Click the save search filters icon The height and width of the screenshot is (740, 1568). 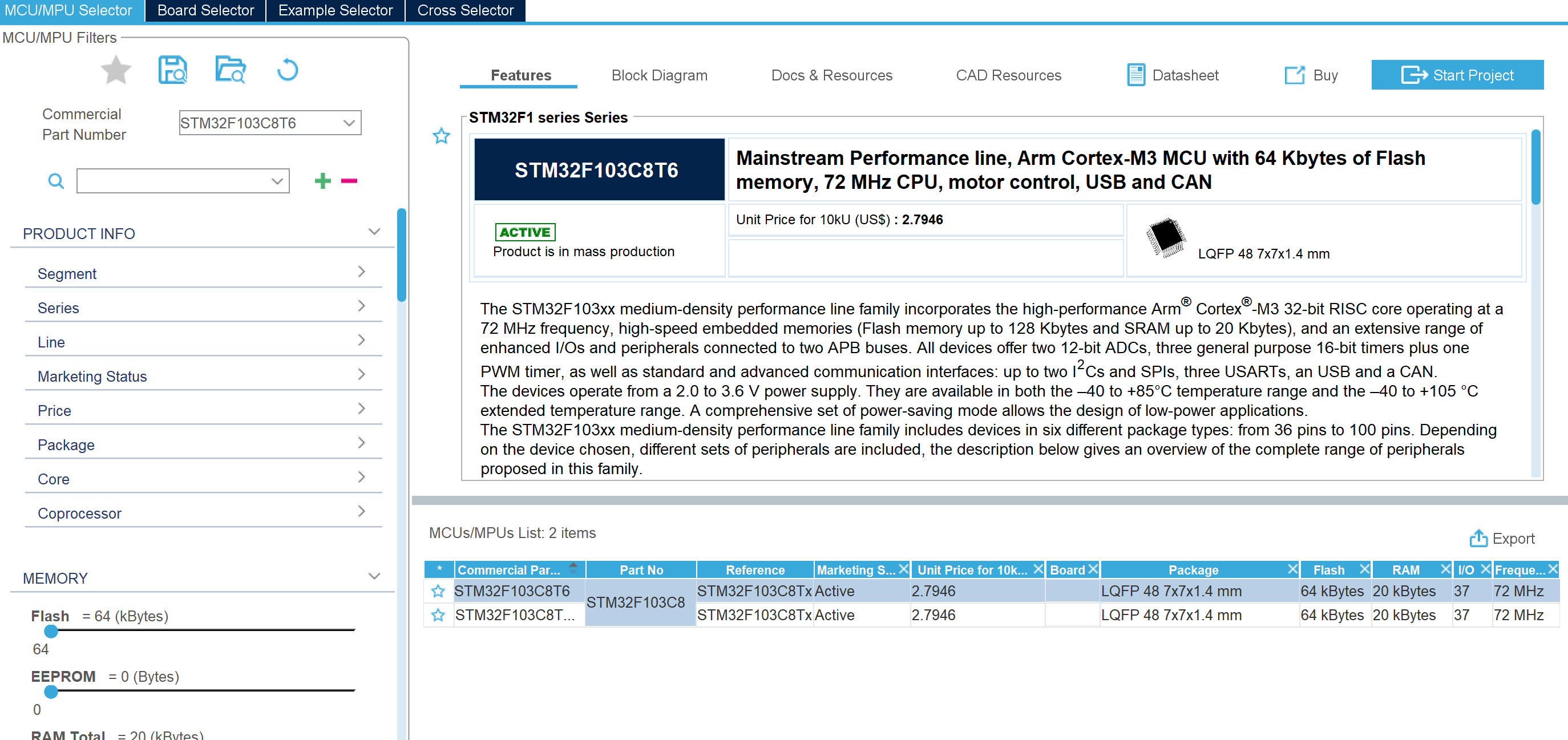point(172,70)
